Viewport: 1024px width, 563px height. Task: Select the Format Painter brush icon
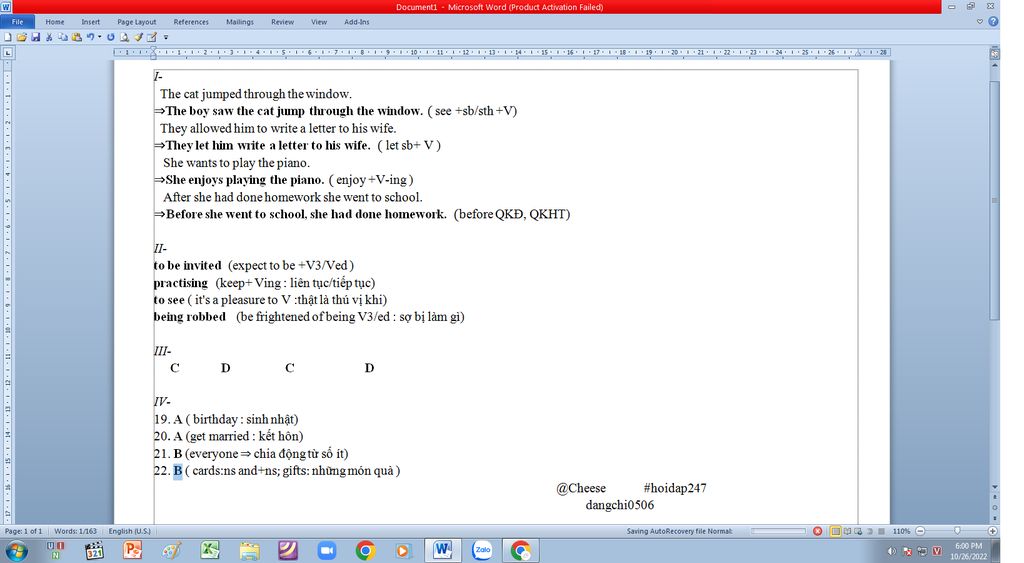click(138, 37)
